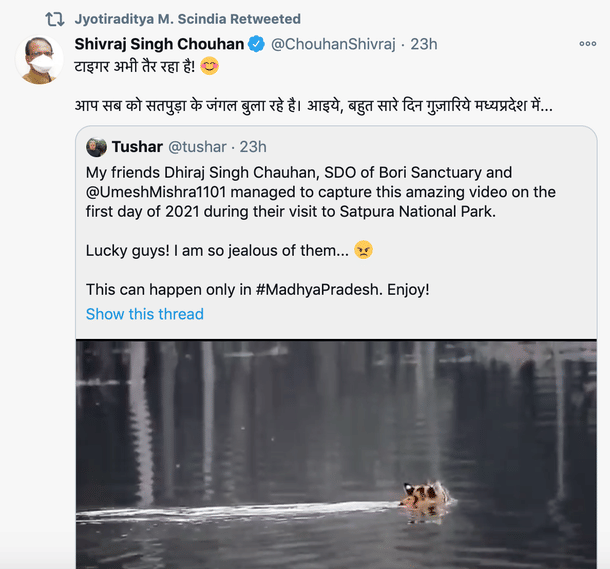Click the retweet icon above the tweet

pyautogui.click(x=55, y=19)
